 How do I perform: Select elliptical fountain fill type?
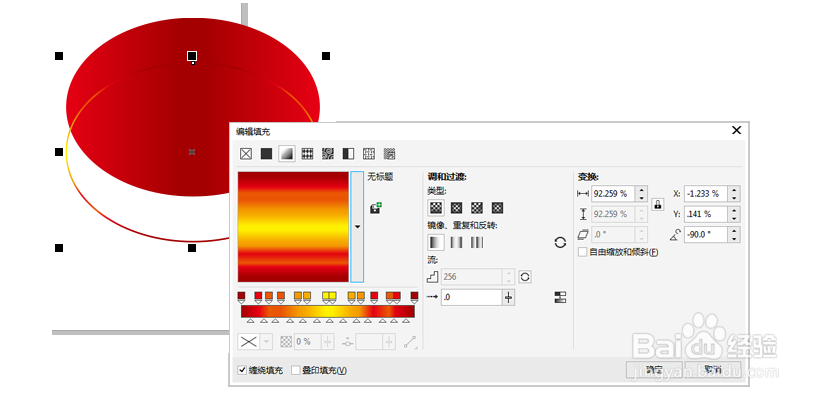click(x=457, y=208)
